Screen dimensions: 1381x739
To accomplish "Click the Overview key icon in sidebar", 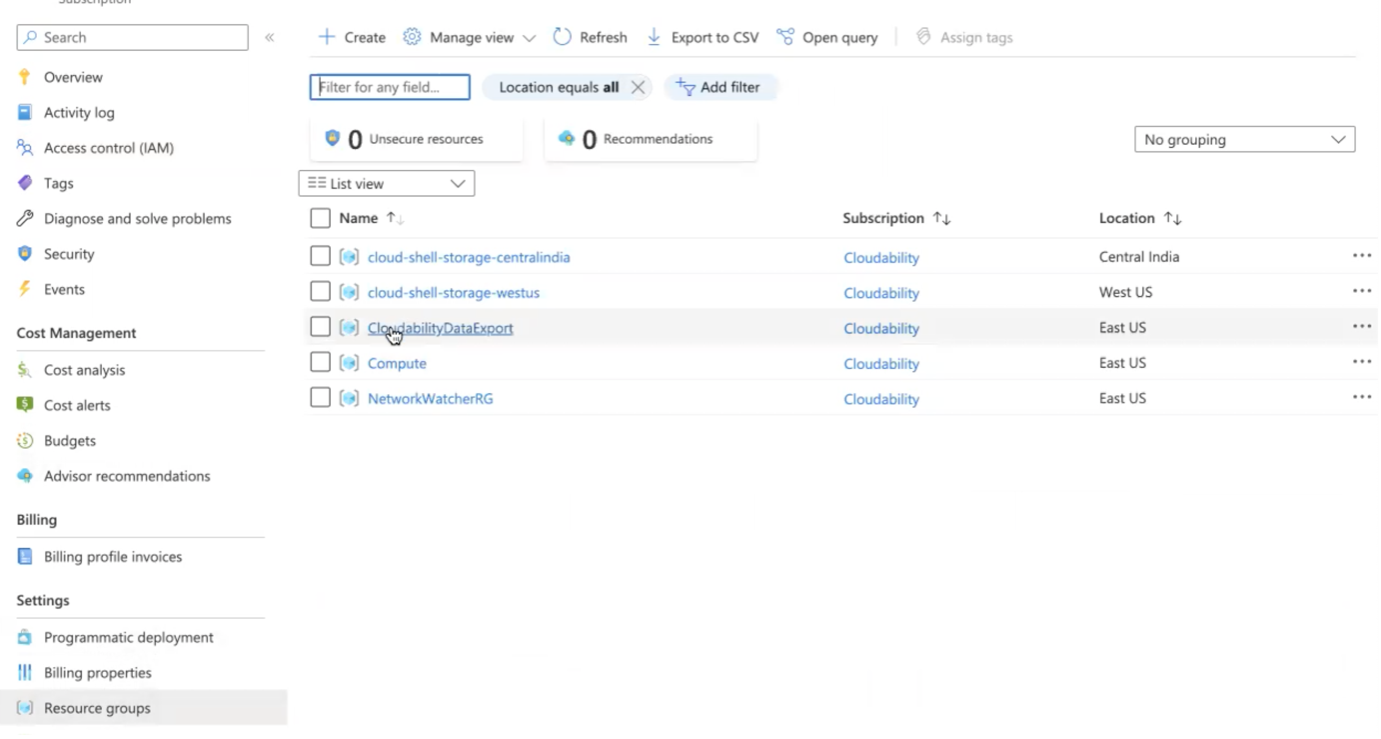I will 25,77.
